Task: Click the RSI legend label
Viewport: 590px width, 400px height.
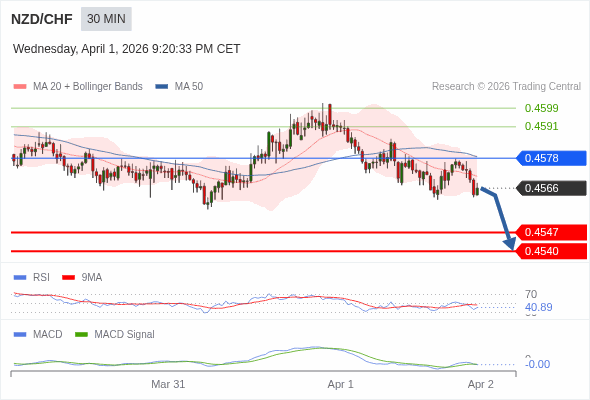Action: click(41, 278)
